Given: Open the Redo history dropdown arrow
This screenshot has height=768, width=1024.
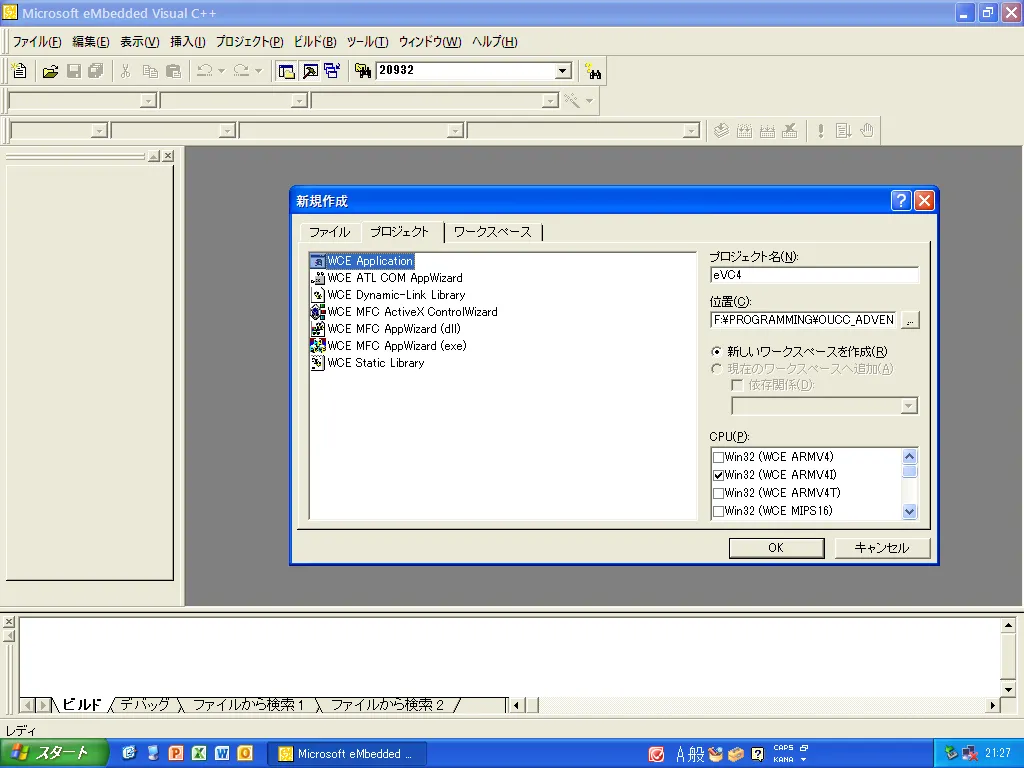Looking at the screenshot, I should 259,71.
